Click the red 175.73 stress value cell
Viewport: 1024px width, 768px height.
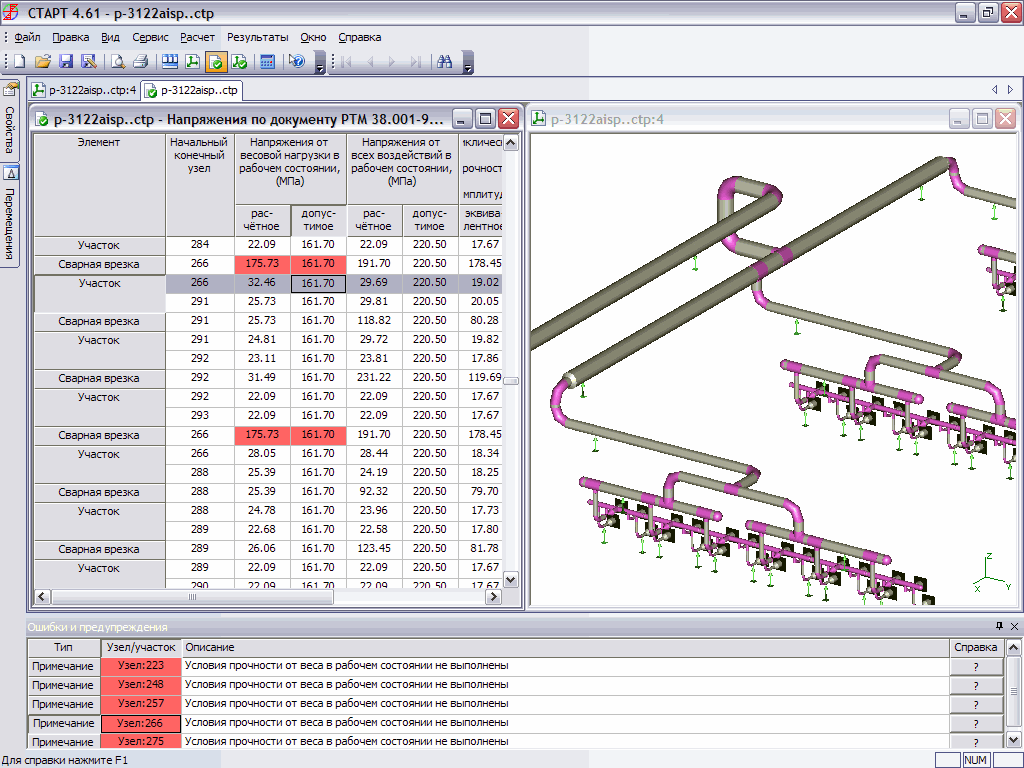coord(262,264)
